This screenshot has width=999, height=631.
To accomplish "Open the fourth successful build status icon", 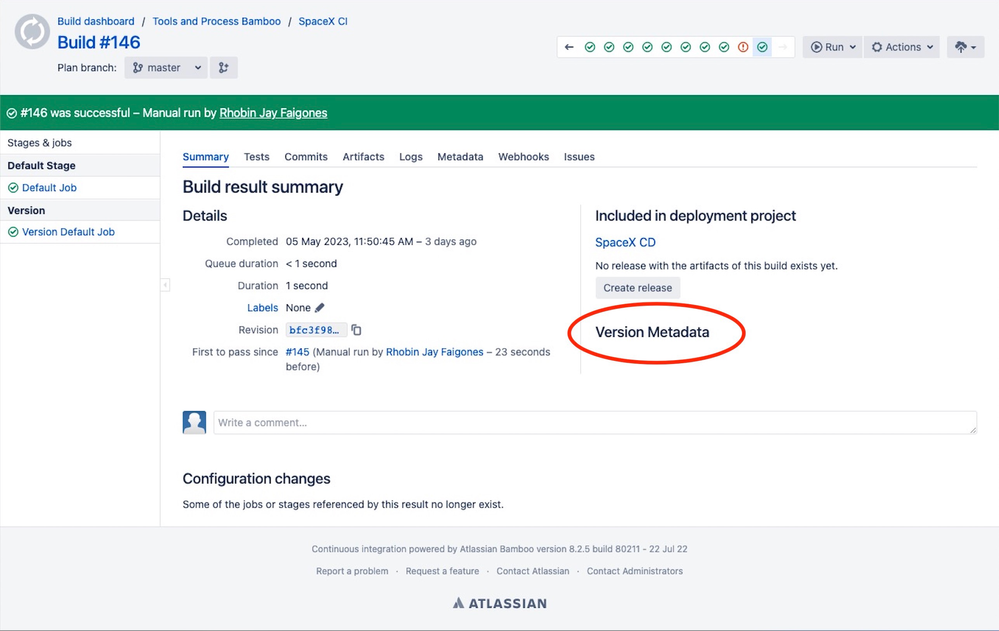I will tap(647, 47).
